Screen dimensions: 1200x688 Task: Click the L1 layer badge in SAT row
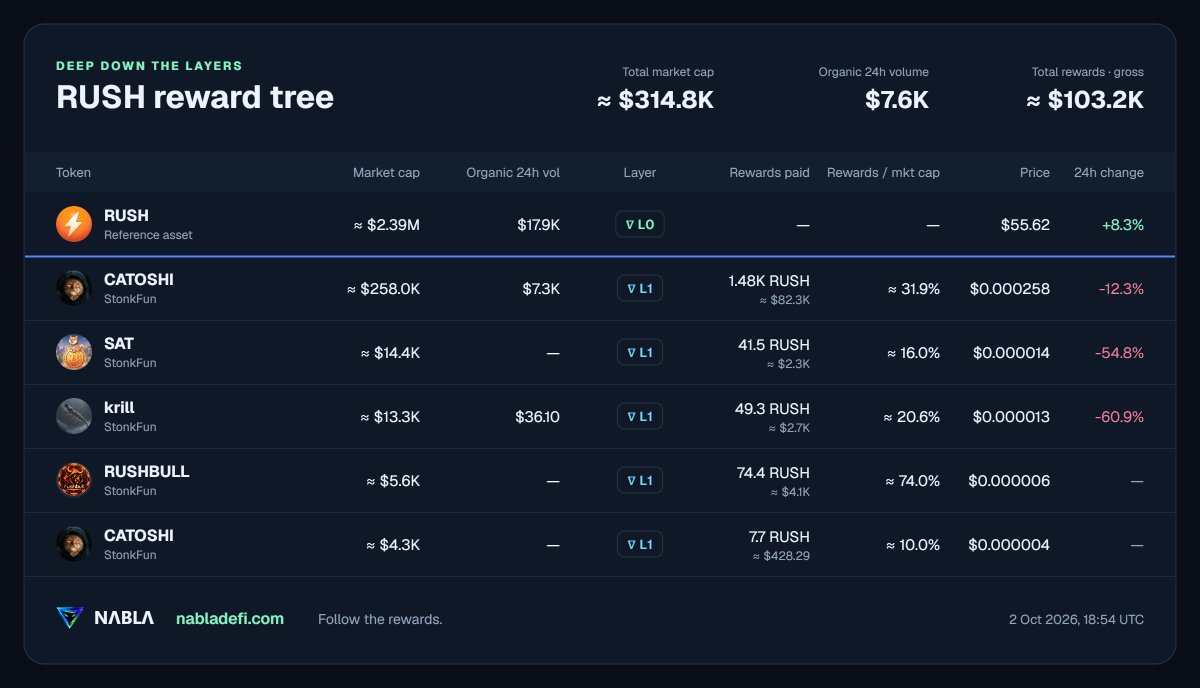(640, 352)
